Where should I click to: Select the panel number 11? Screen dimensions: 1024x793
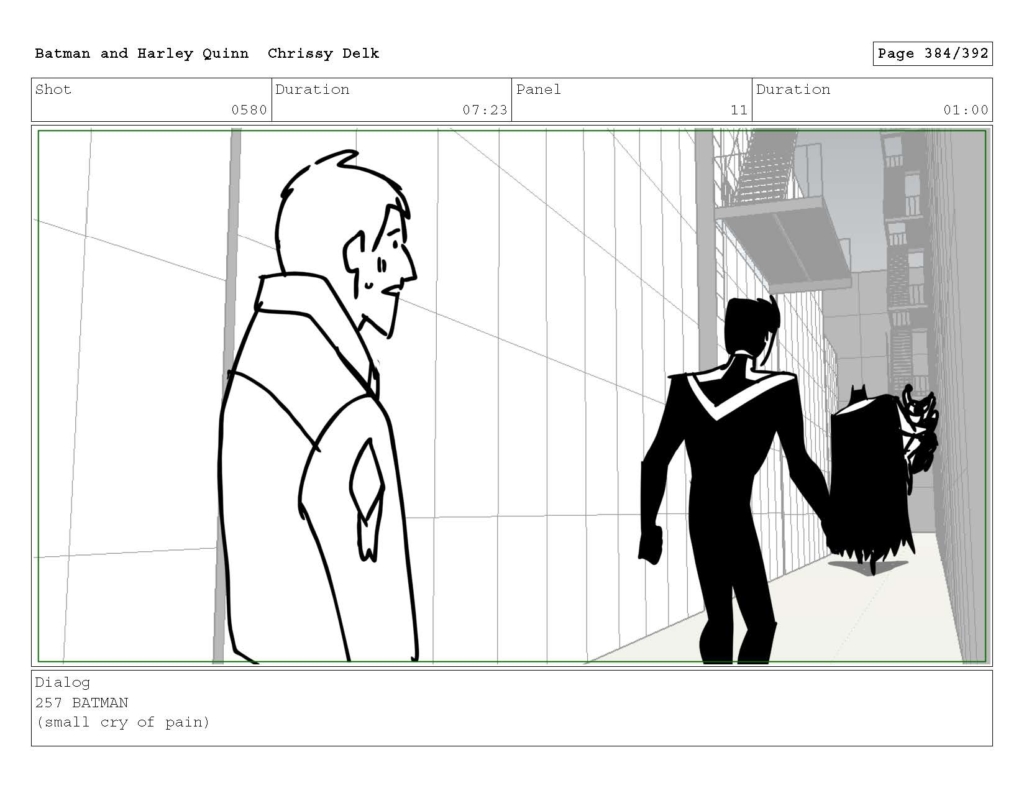[x=739, y=110]
